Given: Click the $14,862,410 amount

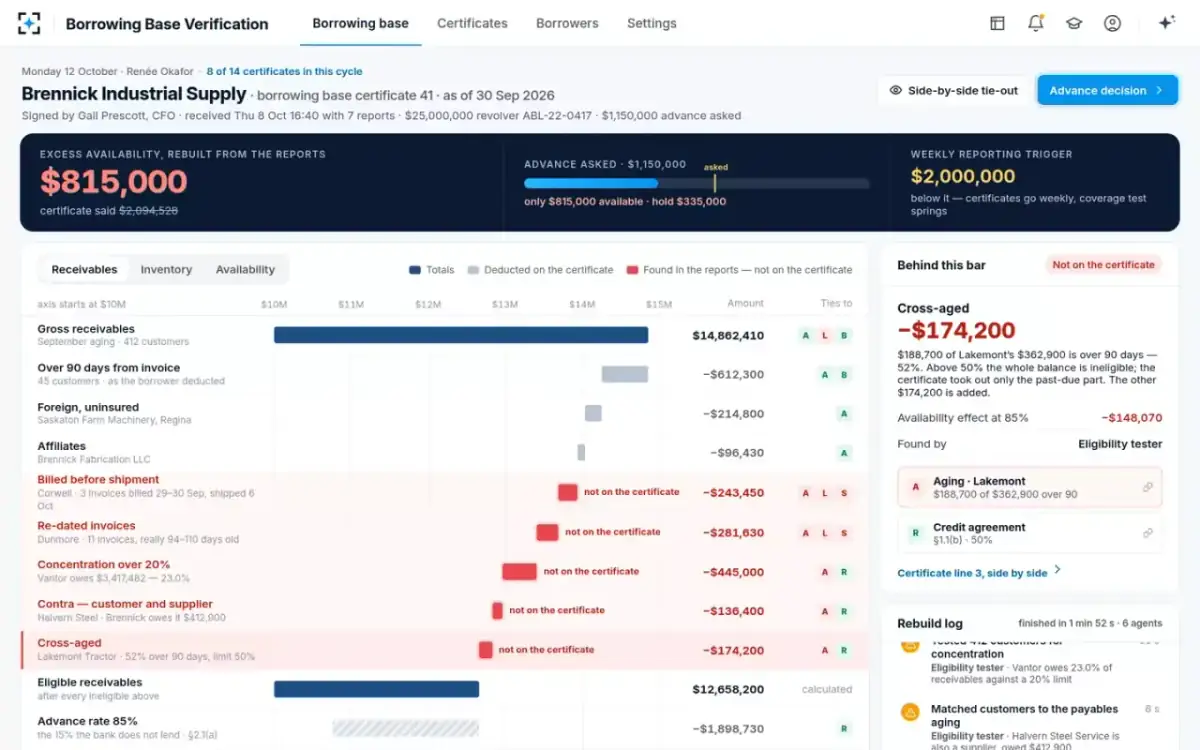Looking at the screenshot, I should 728,336.
